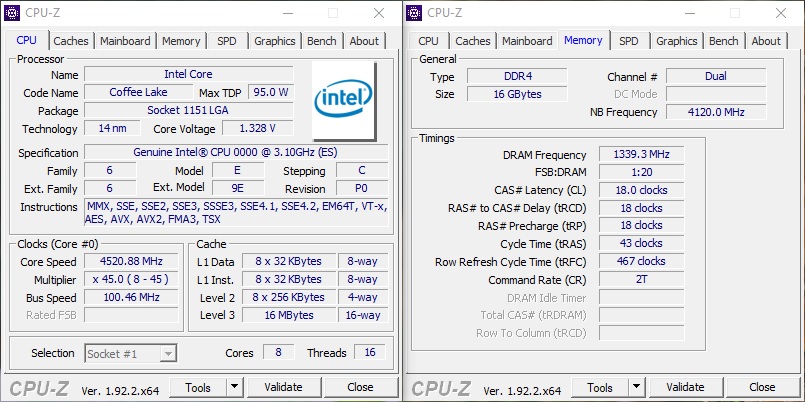The image size is (805, 402).
Task: Select the CPU tab in the left window
Action: (27, 40)
